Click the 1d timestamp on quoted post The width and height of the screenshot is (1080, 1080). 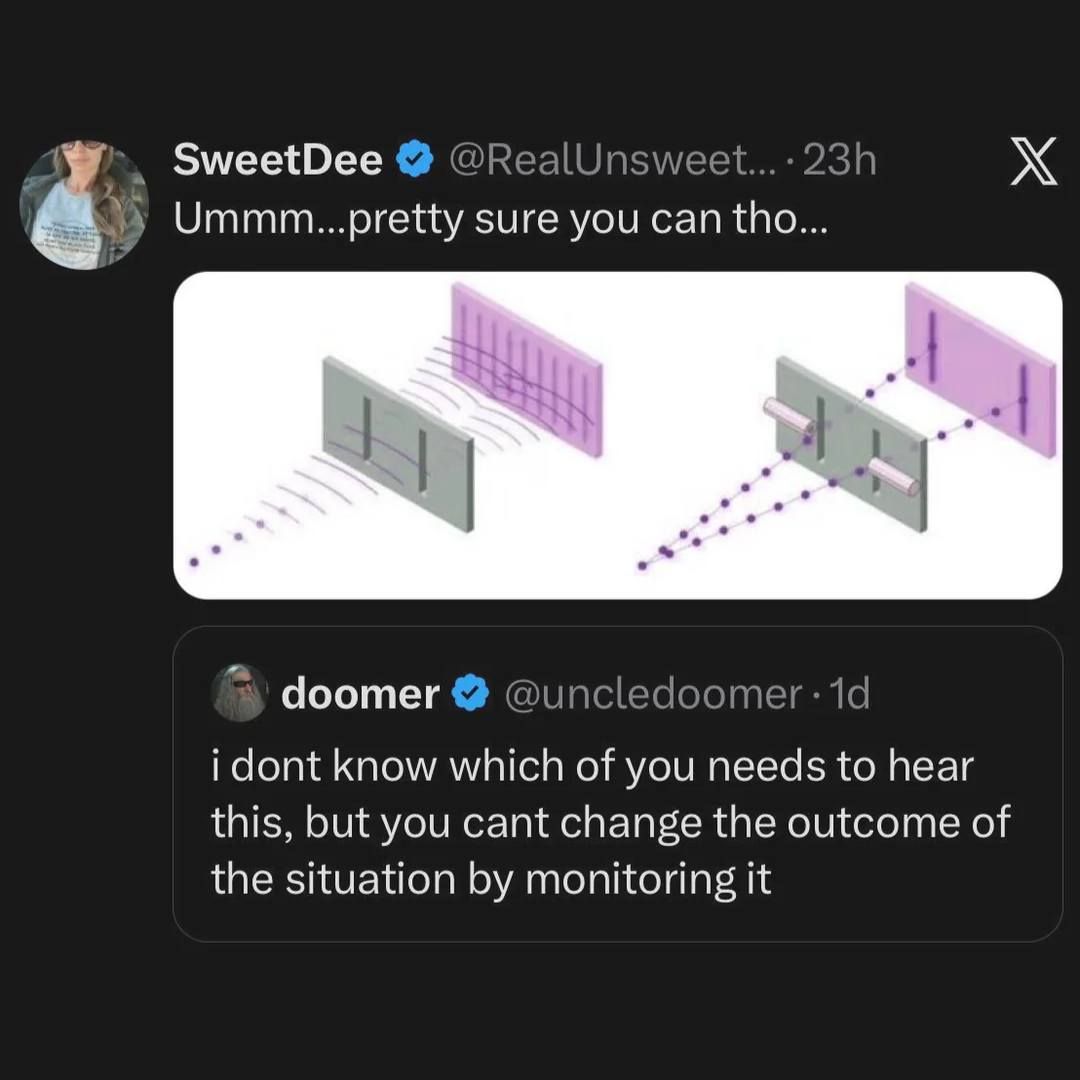[x=851, y=693]
